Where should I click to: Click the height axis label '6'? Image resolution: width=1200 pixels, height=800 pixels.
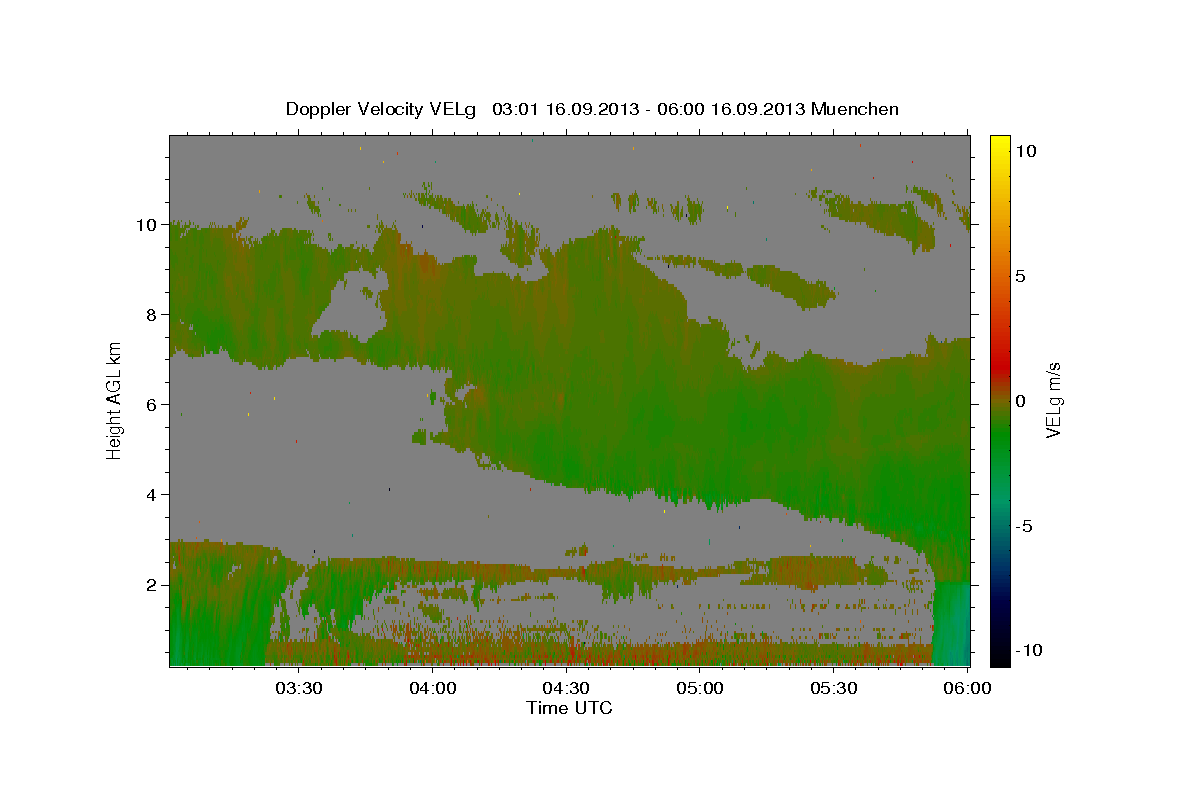[x=154, y=405]
